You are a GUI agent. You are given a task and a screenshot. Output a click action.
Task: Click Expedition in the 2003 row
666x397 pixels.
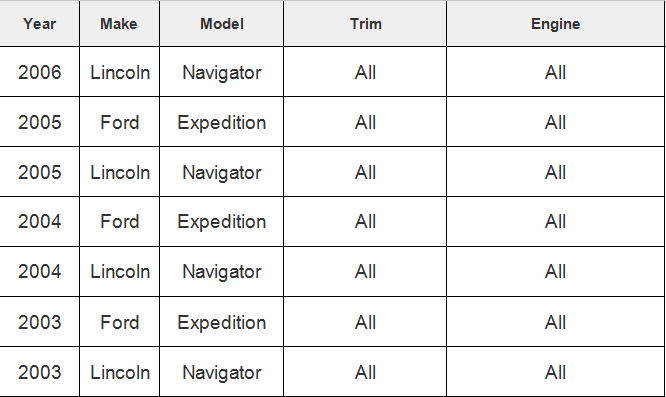[222, 322]
